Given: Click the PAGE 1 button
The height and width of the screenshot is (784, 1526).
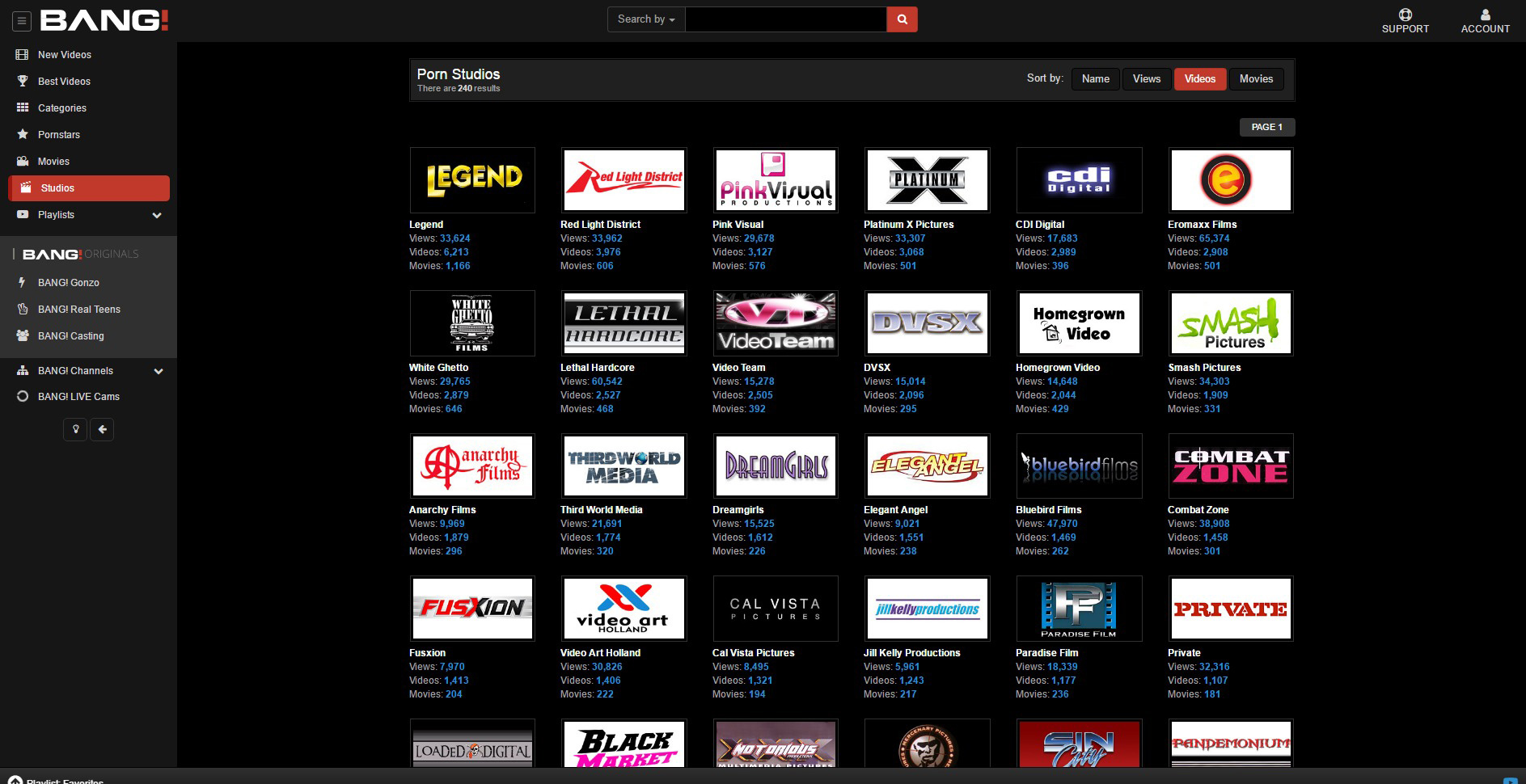Looking at the screenshot, I should (1267, 127).
